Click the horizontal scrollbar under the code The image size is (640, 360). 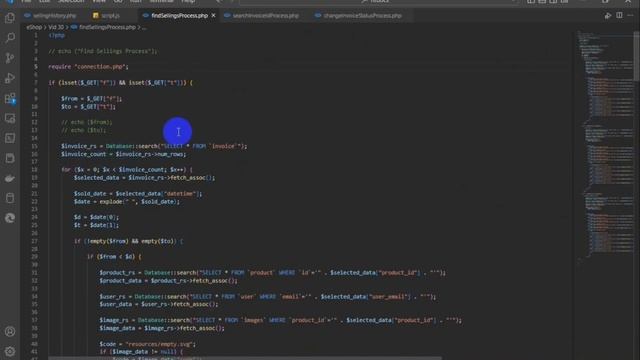[x=245, y=358]
